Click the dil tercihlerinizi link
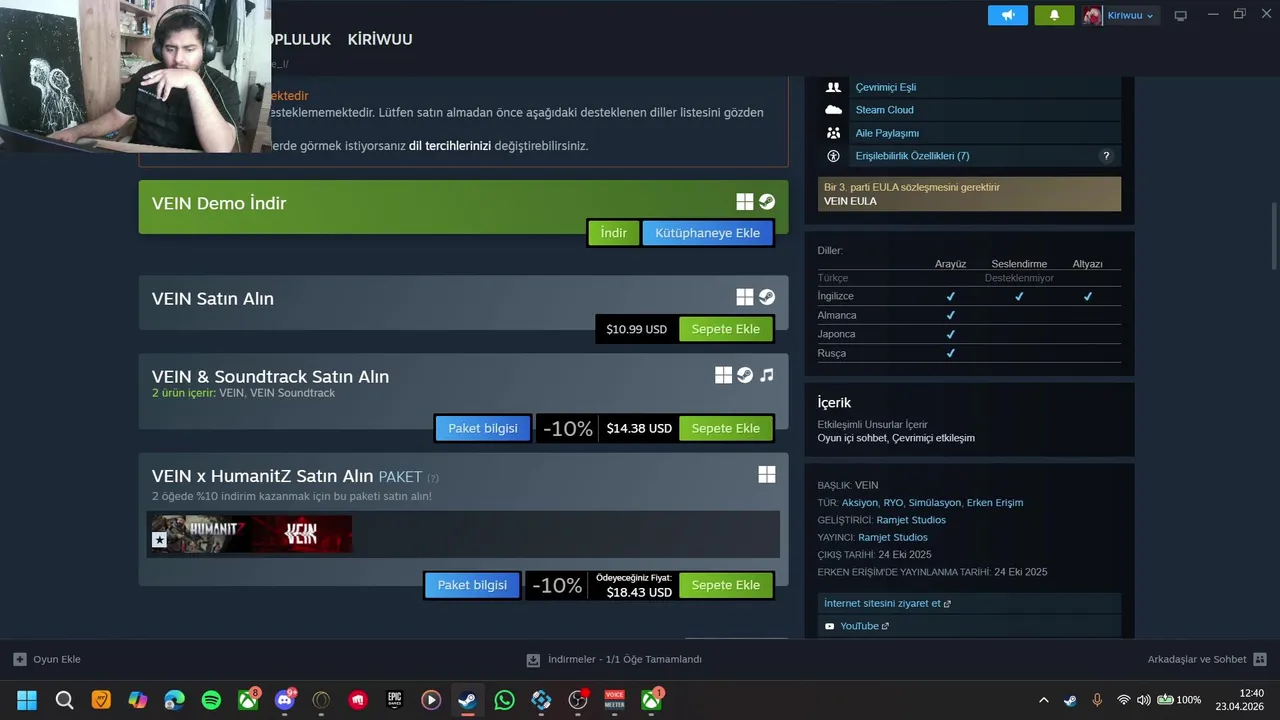The width and height of the screenshot is (1280, 720). [x=450, y=146]
